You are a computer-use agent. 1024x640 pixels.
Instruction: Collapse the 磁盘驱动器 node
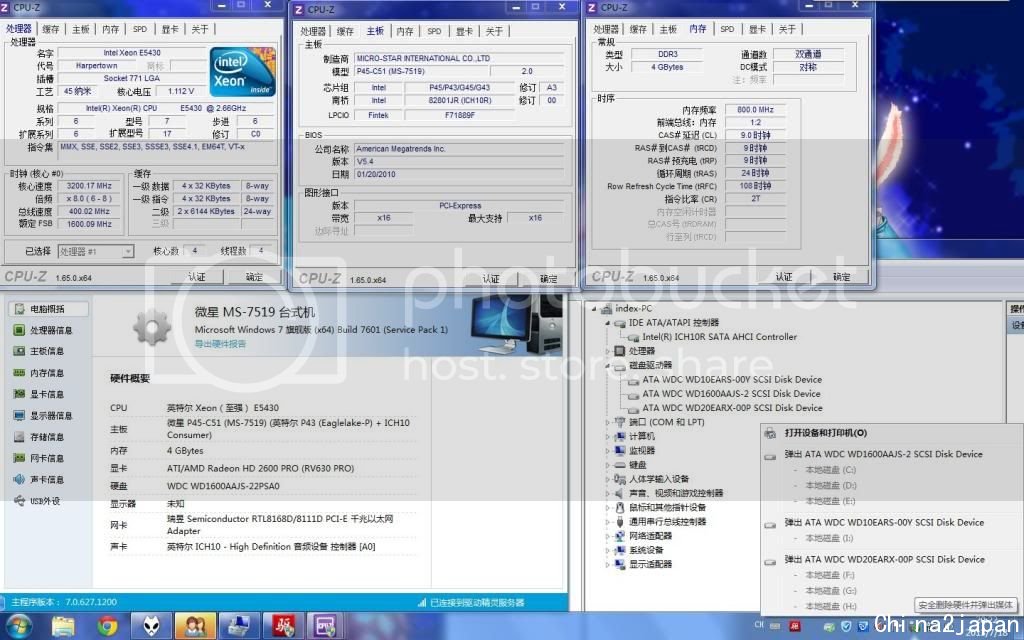click(x=607, y=365)
